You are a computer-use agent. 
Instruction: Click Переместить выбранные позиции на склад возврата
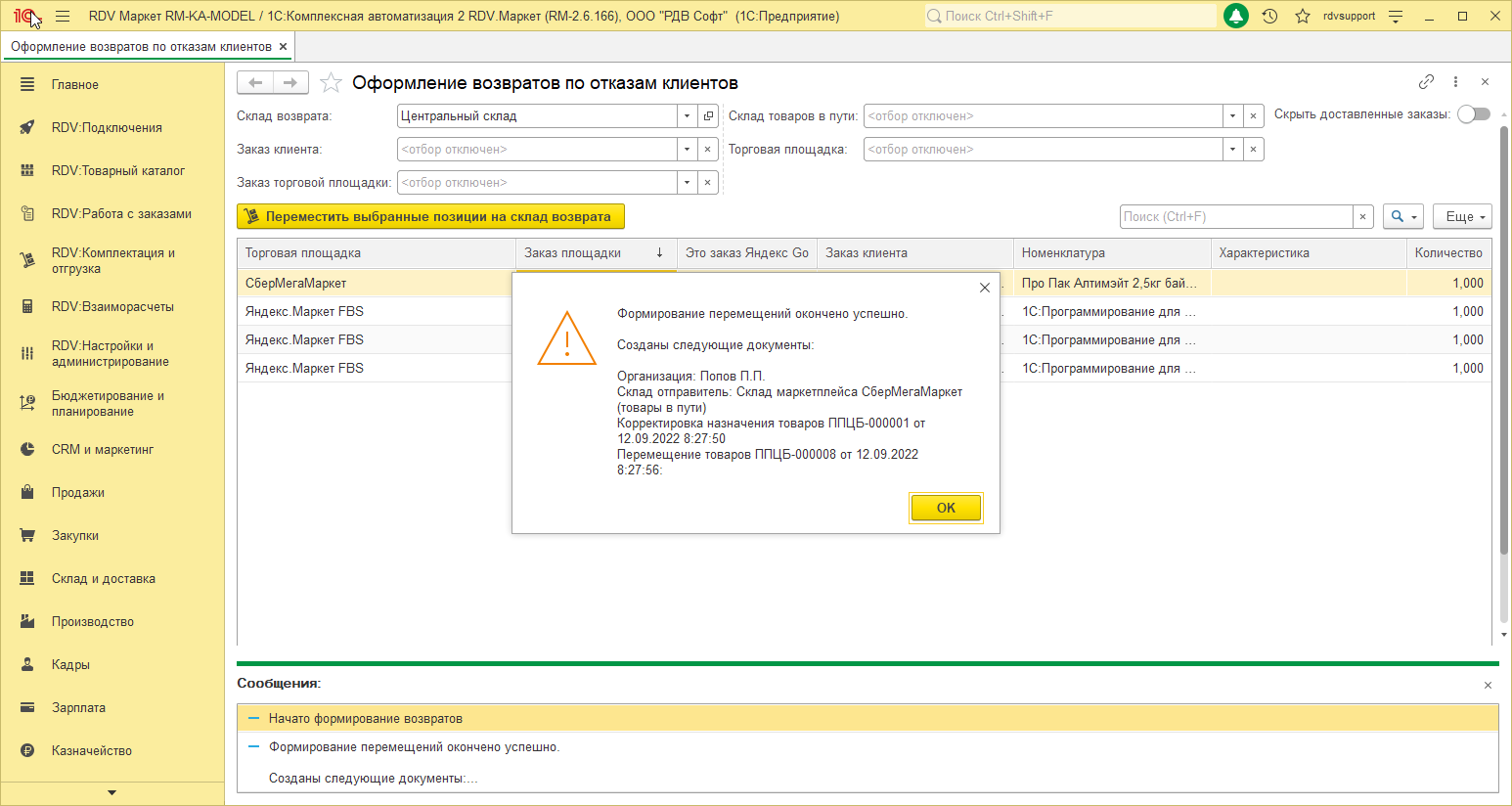[x=430, y=217]
